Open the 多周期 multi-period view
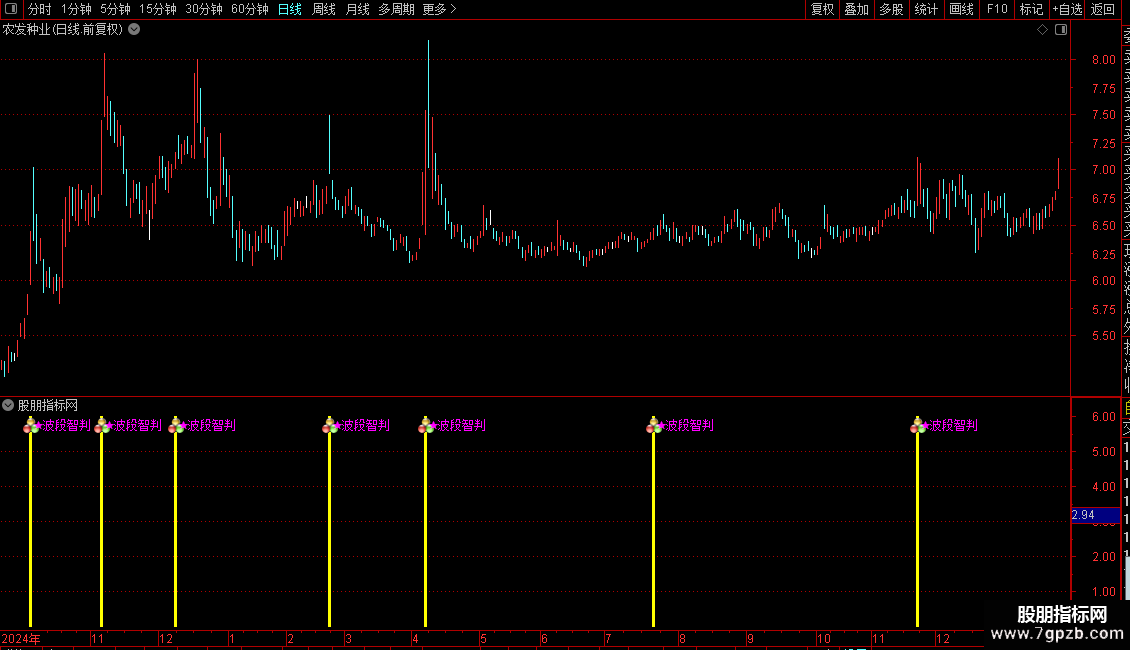This screenshot has height=650, width=1130. [x=396, y=9]
